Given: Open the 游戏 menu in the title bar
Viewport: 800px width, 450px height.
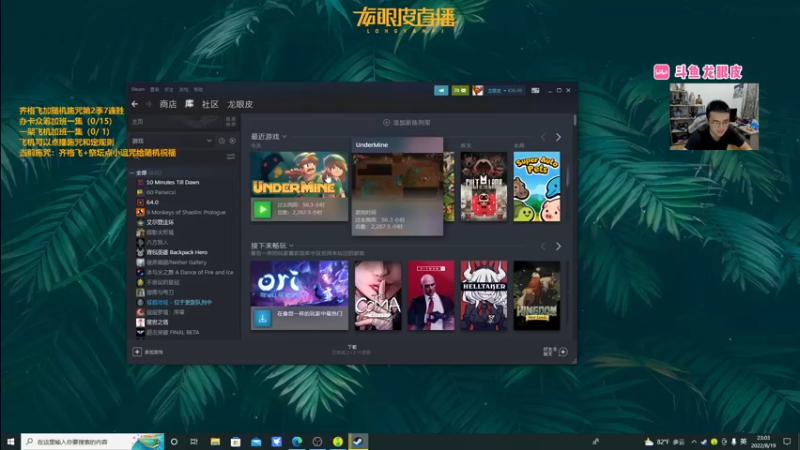Looking at the screenshot, I should (184, 89).
